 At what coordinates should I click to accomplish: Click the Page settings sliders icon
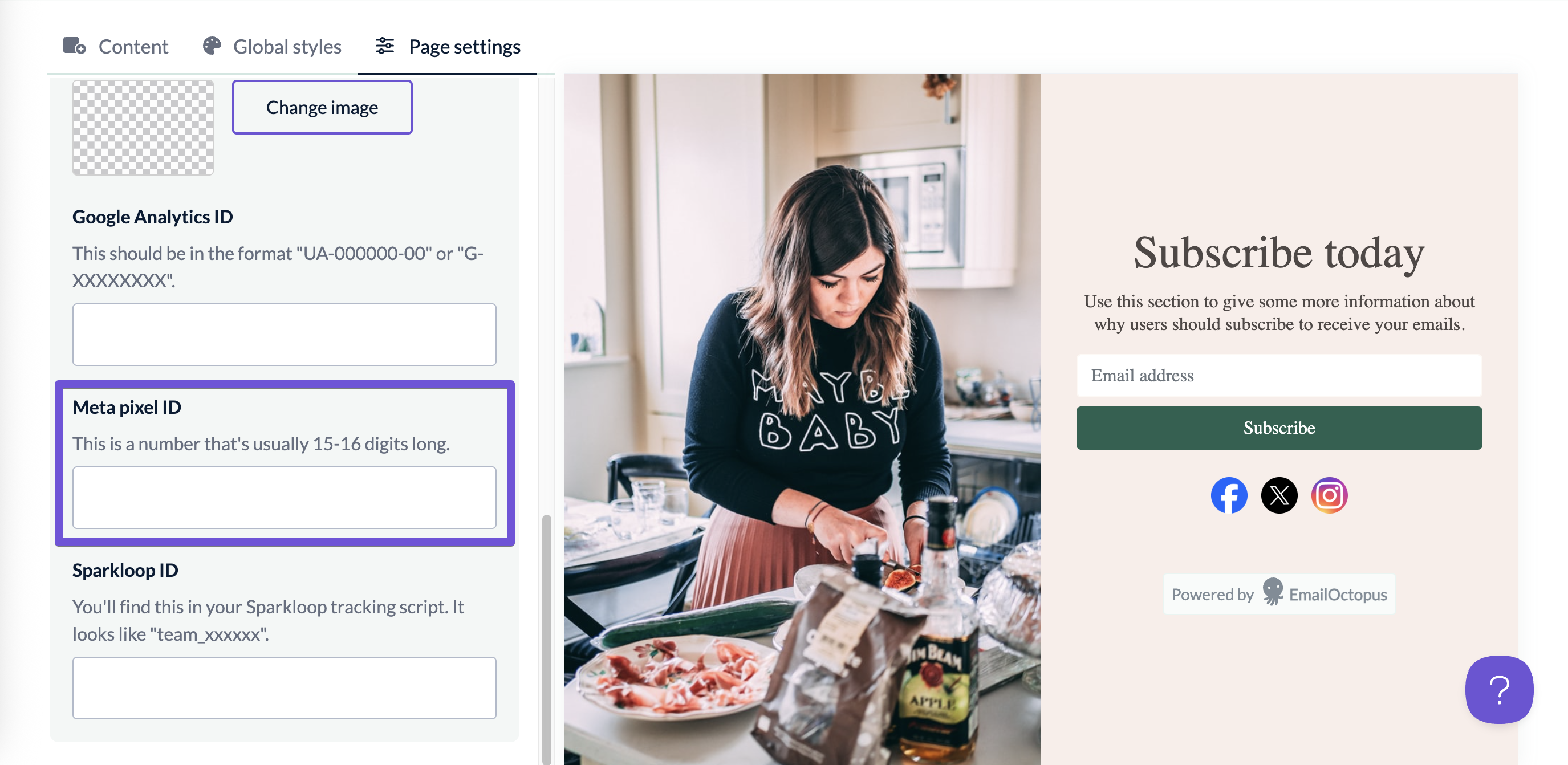(385, 46)
